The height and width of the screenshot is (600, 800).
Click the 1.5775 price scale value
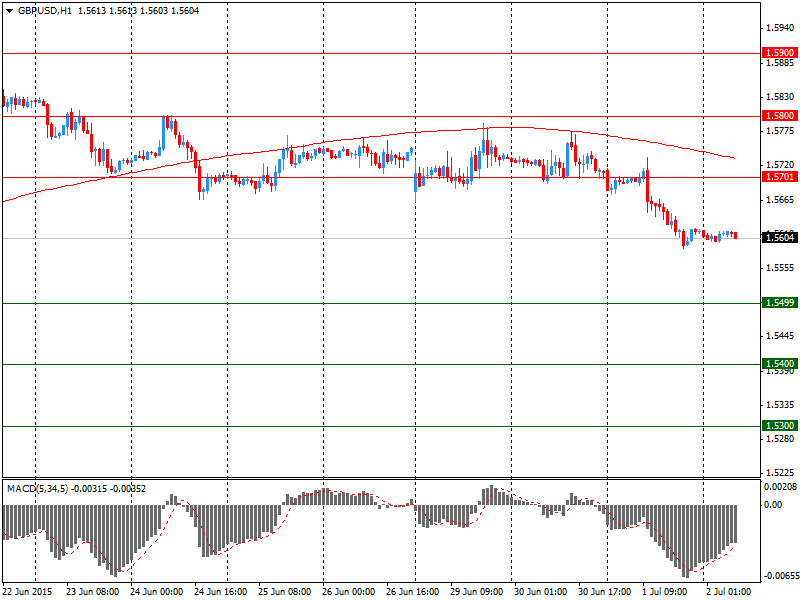pyautogui.click(x=781, y=131)
